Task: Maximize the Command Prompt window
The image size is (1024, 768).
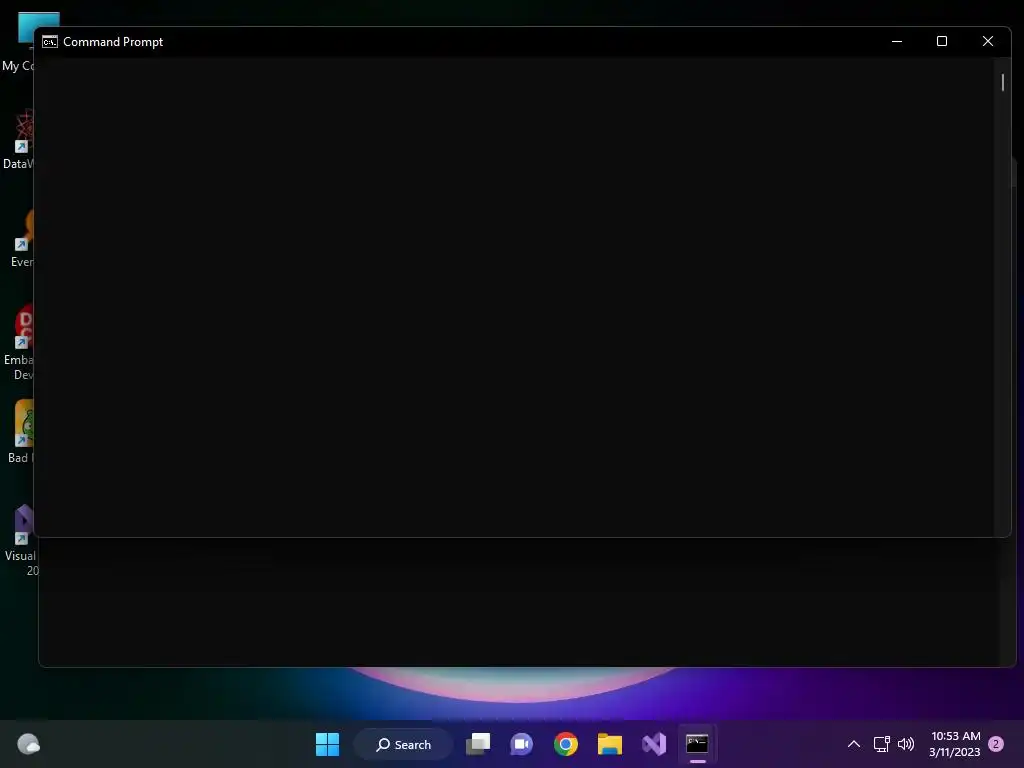Action: (x=942, y=41)
